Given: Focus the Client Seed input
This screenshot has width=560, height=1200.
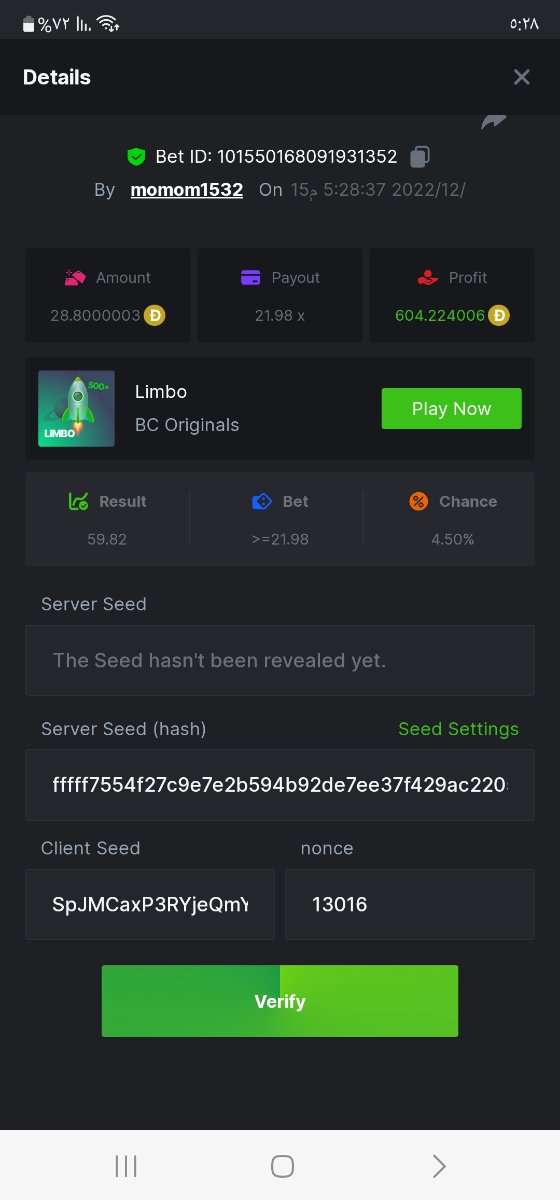Looking at the screenshot, I should [150, 904].
